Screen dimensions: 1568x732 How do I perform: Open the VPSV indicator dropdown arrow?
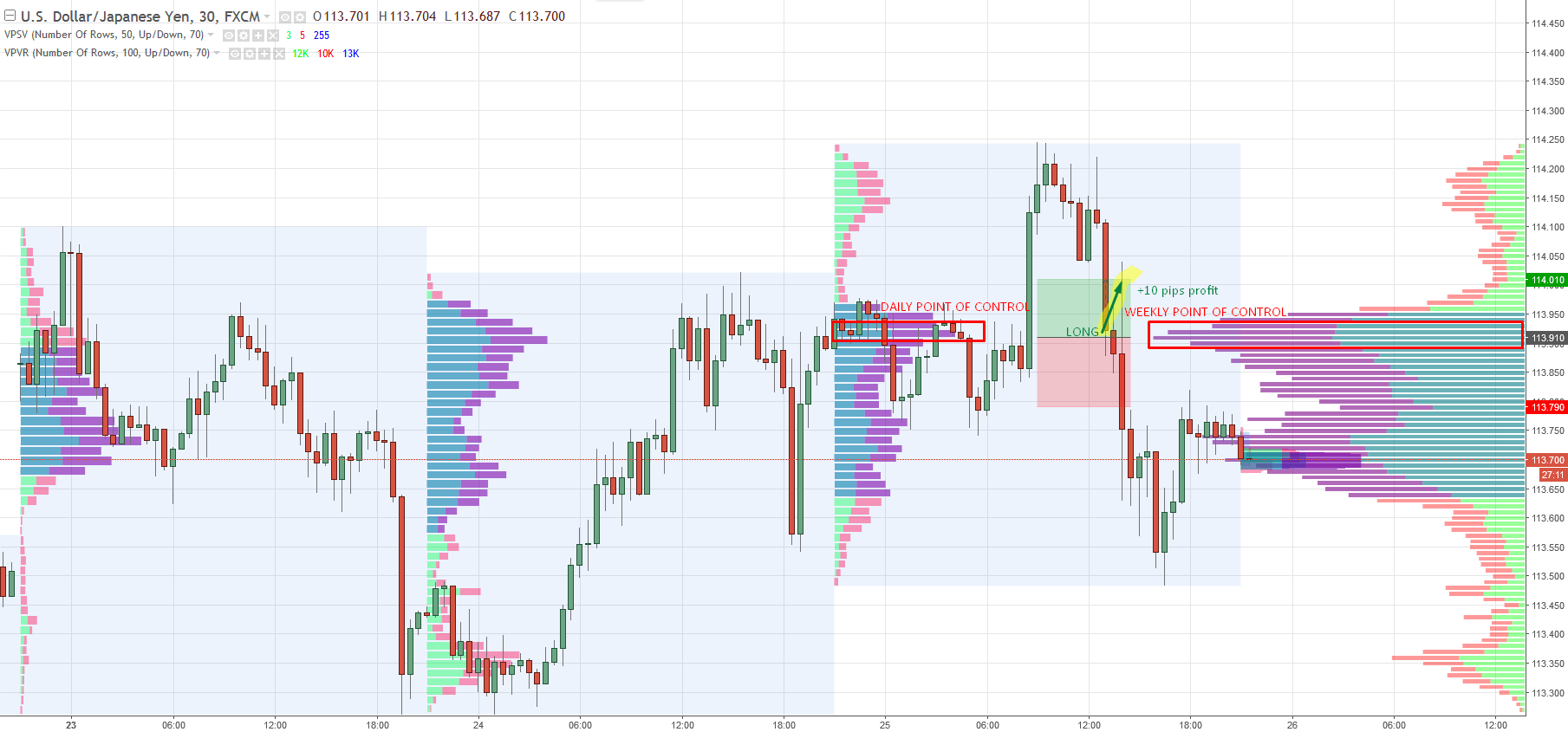[x=211, y=36]
